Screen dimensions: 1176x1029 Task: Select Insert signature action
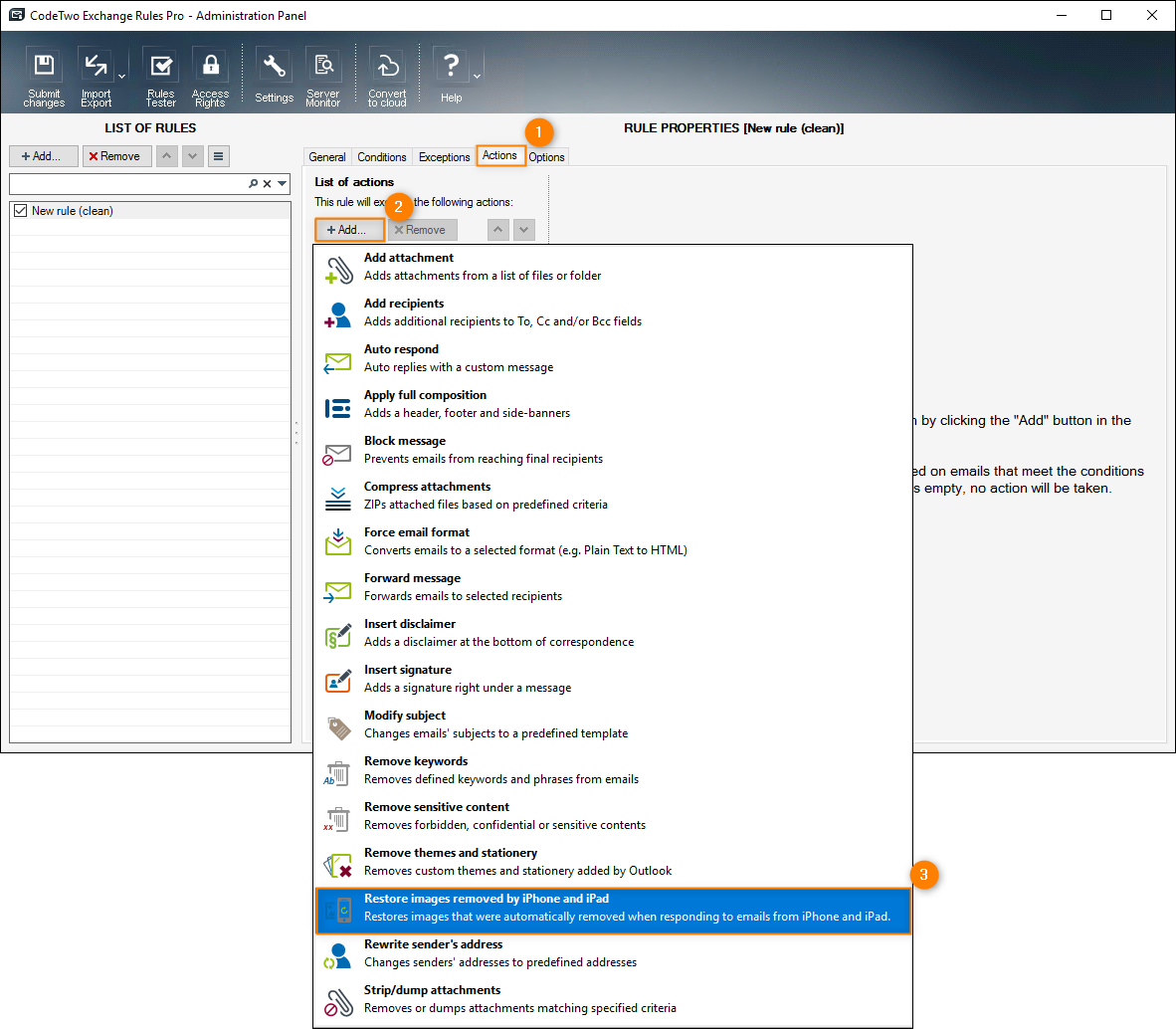613,679
